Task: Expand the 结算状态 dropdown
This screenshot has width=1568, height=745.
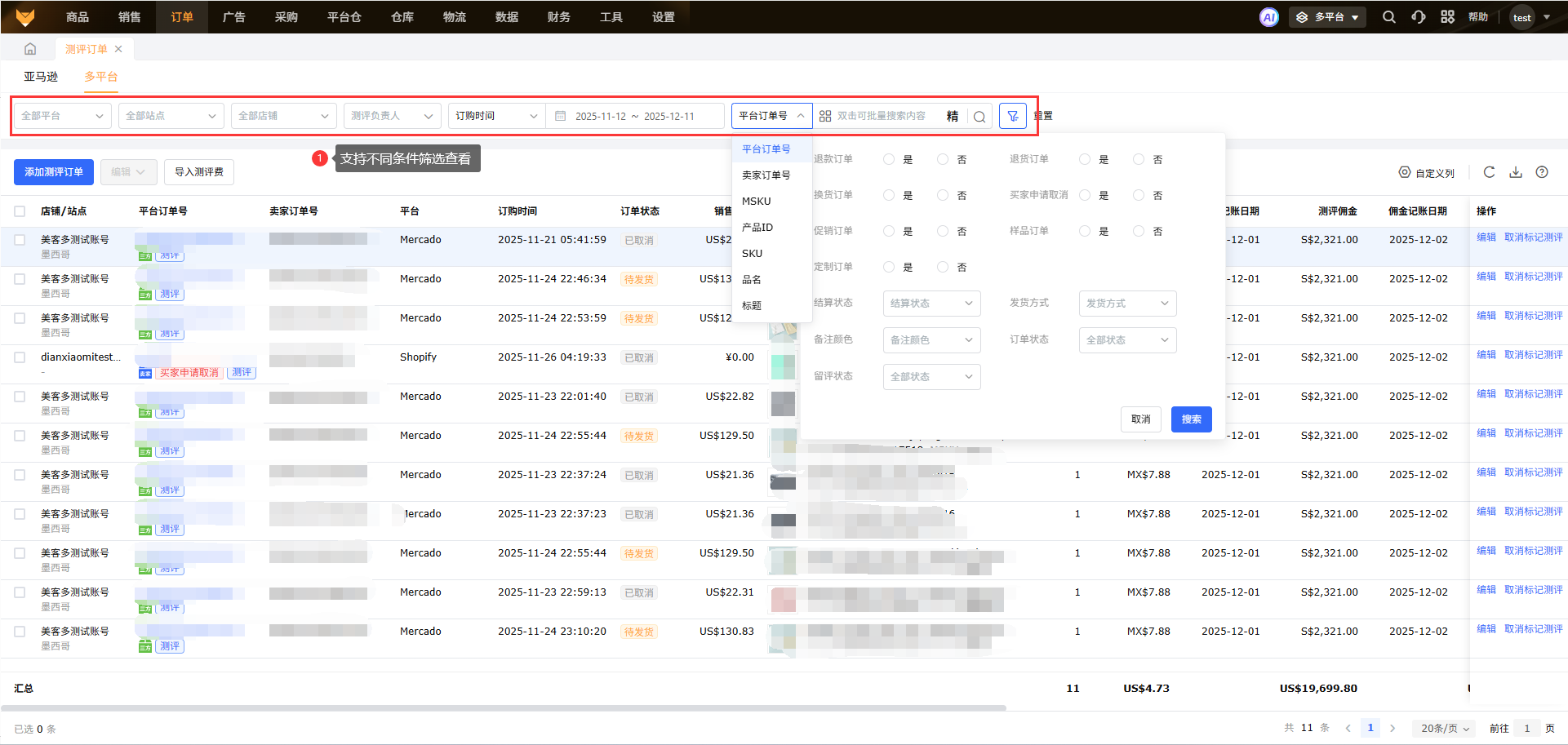Action: click(931, 304)
